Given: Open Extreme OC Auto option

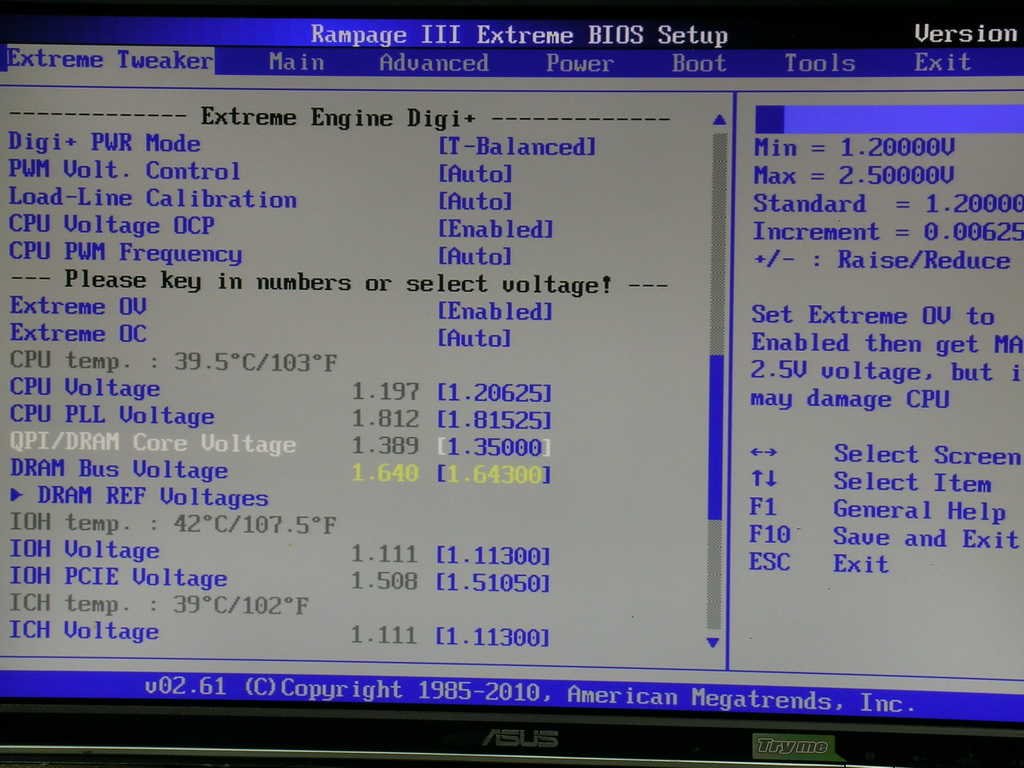Looking at the screenshot, I should pyautogui.click(x=474, y=338).
